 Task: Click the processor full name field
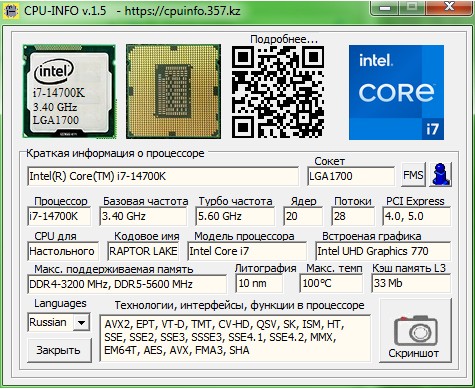[163, 176]
